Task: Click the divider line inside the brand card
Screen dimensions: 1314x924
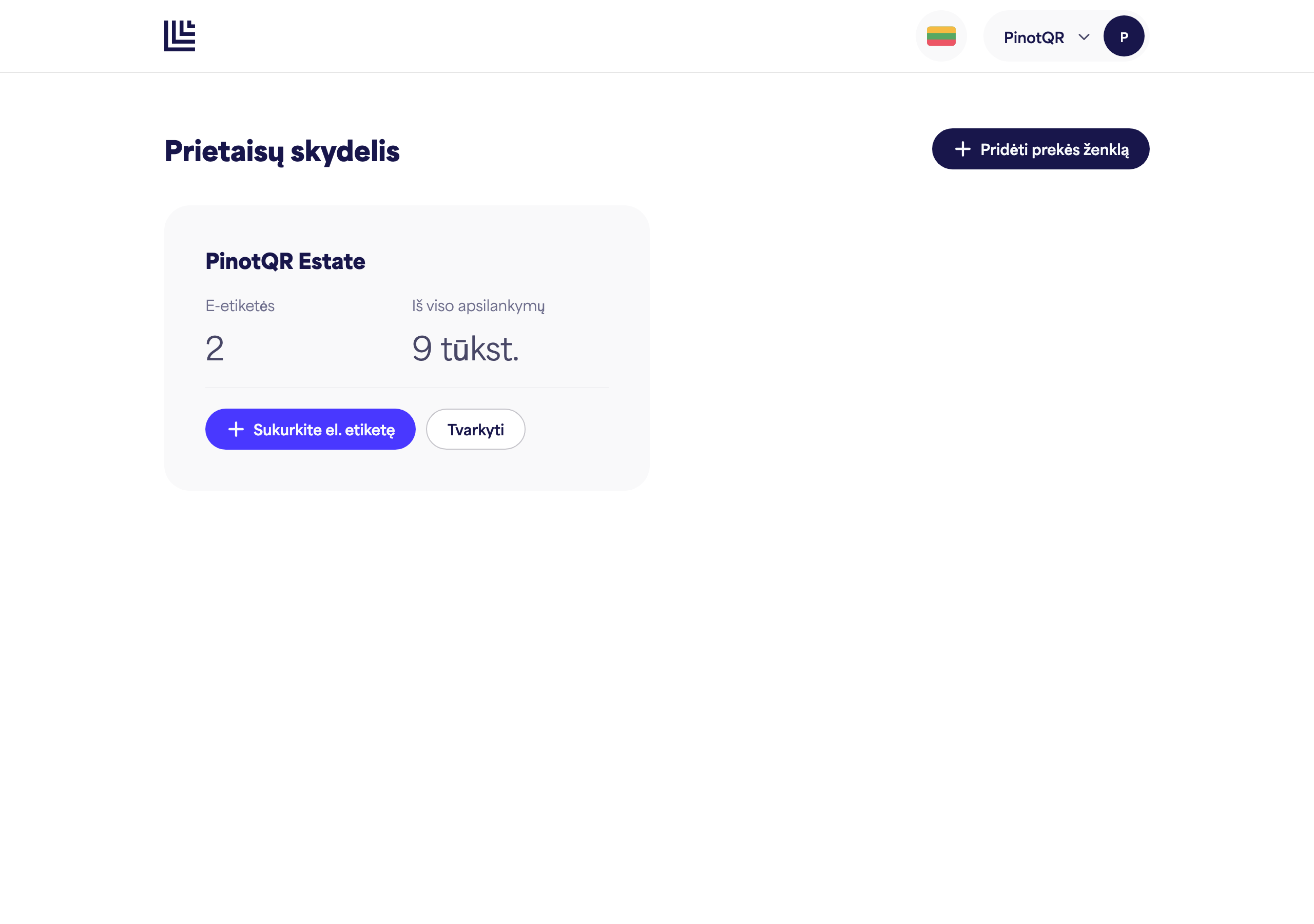Action: pos(407,388)
